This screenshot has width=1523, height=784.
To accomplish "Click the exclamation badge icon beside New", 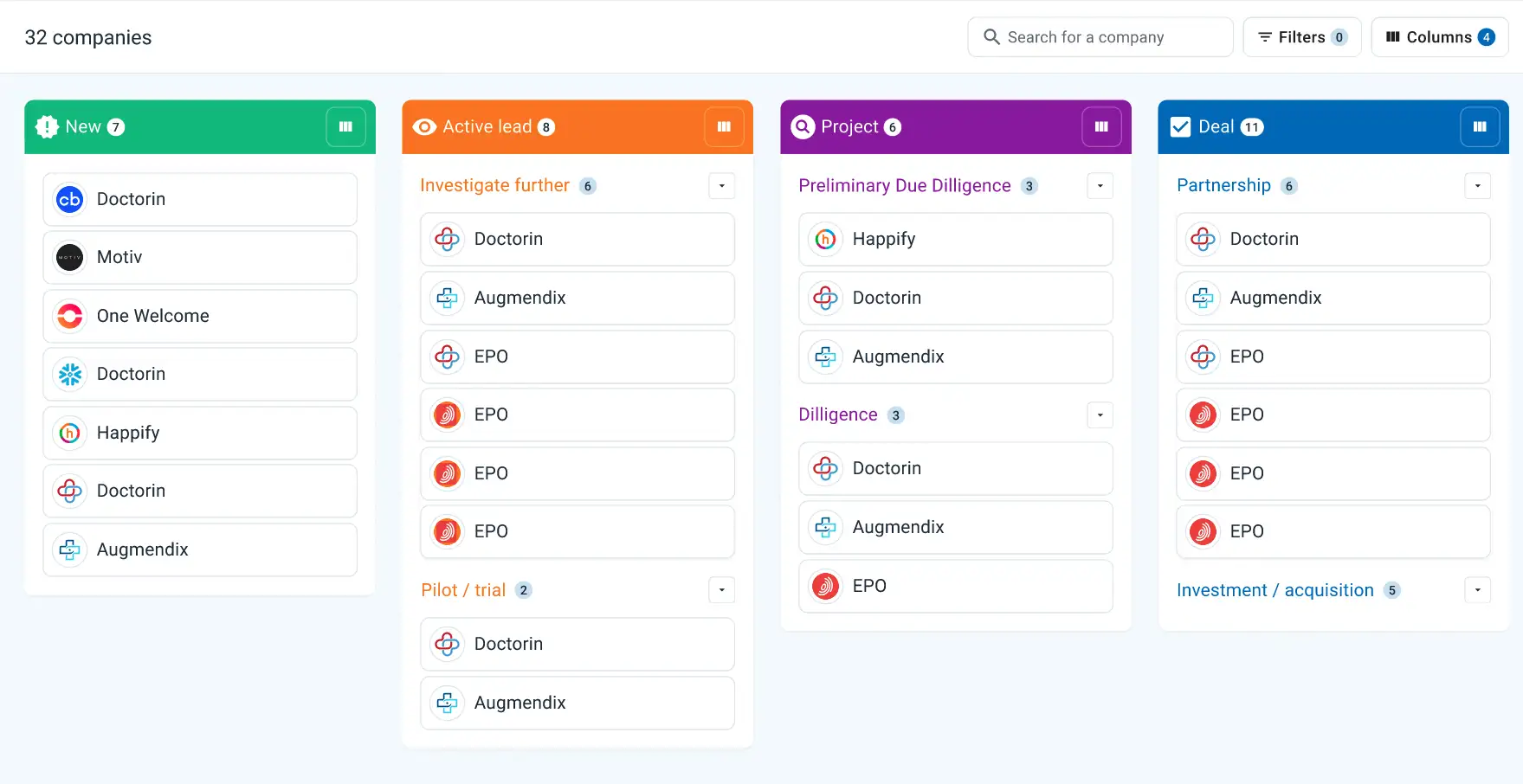I will (x=47, y=127).
